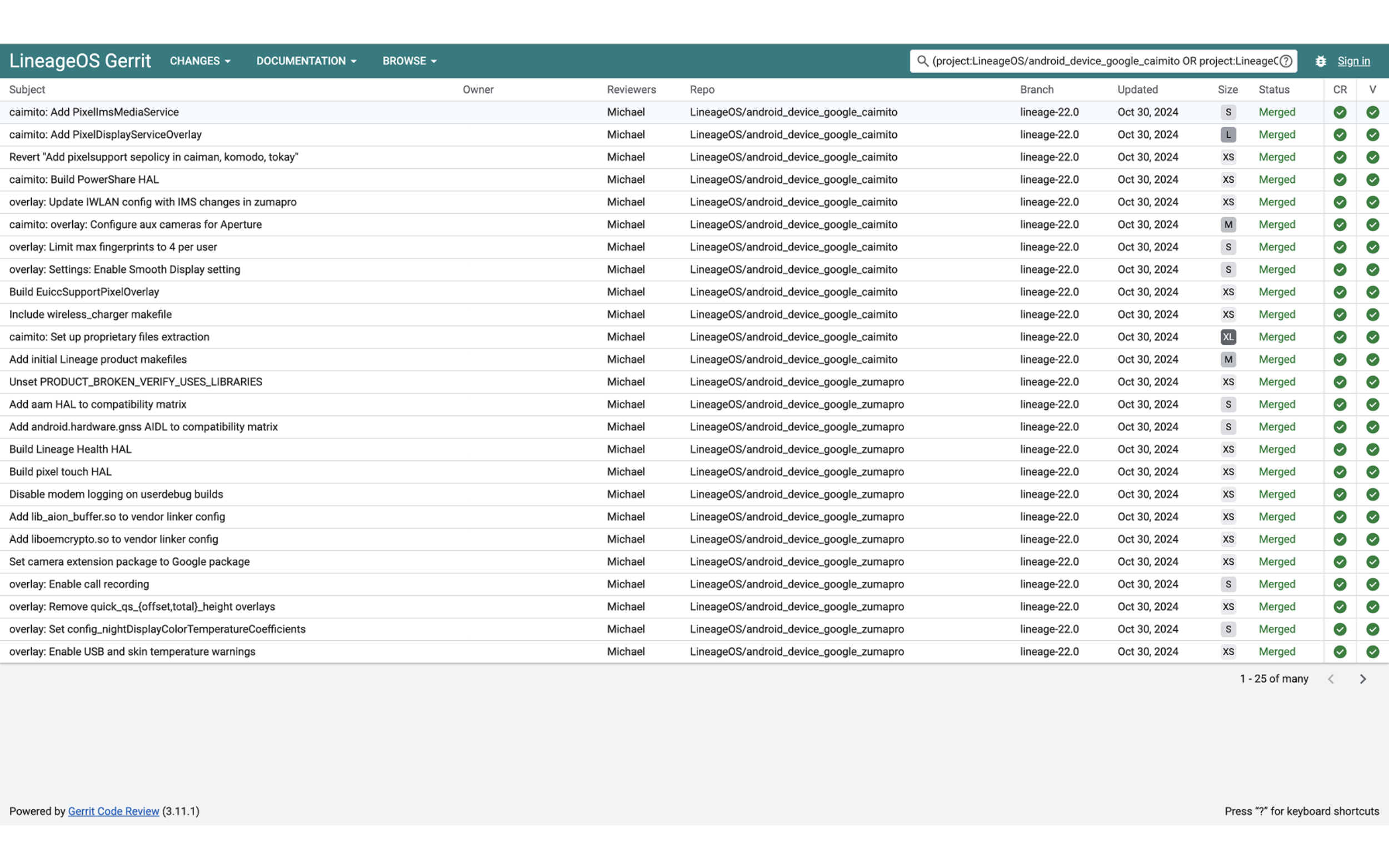Screen dimensions: 1389x868
Task: Click zumapro repo link in 'Build pixel touch HAL' row
Action: point(797,472)
